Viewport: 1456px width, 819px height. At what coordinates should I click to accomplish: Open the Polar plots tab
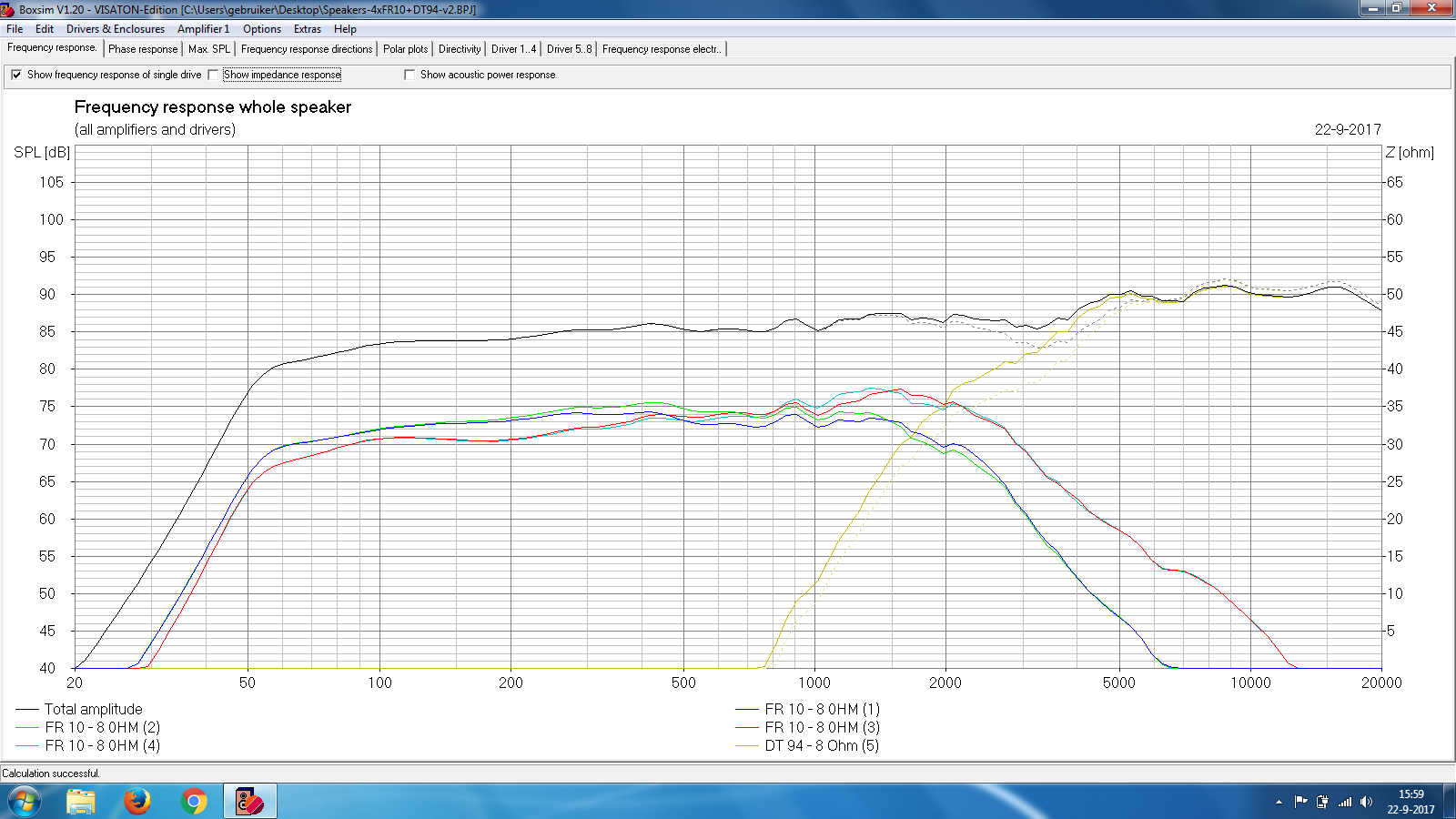coord(404,49)
